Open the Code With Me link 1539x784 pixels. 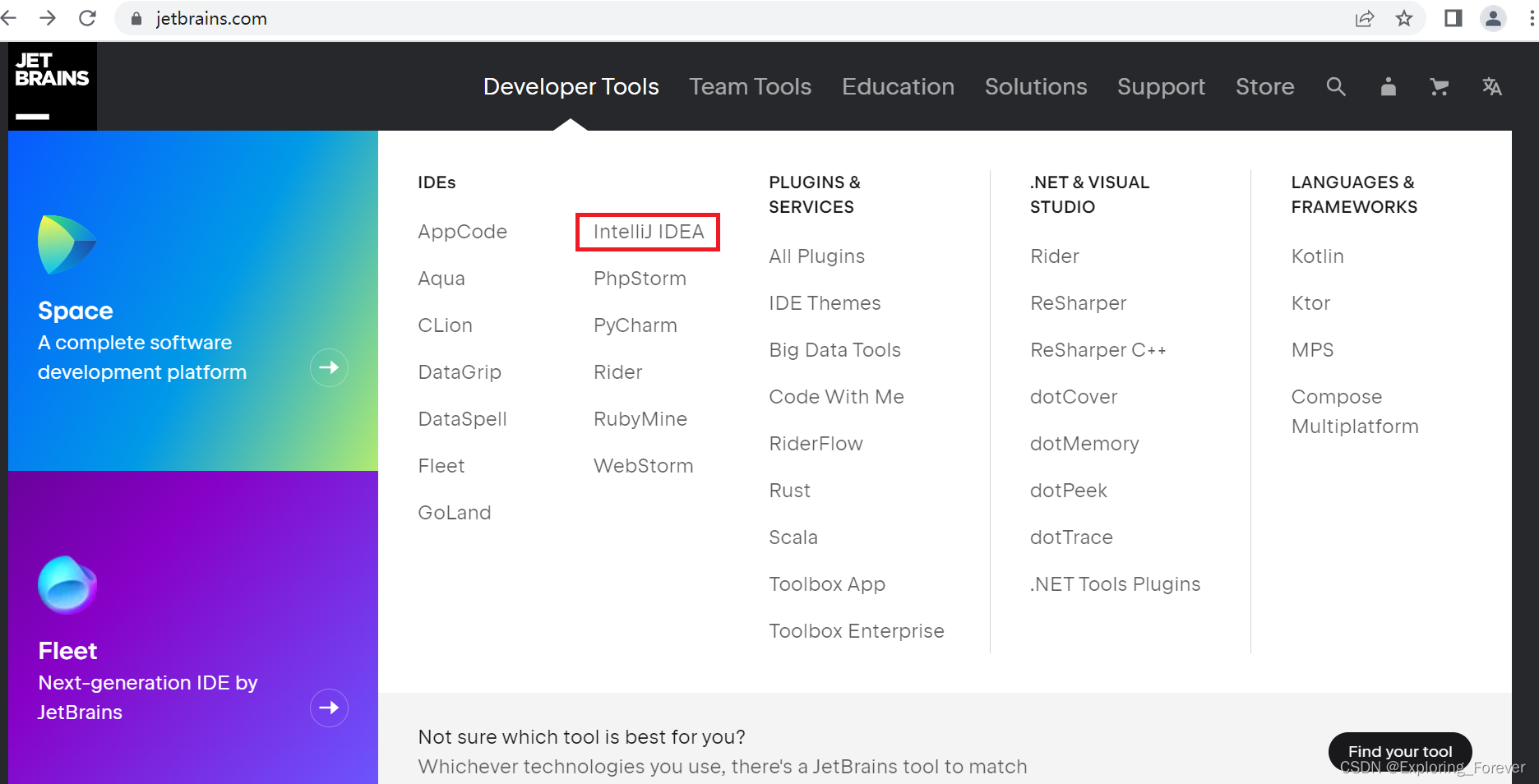pos(837,397)
